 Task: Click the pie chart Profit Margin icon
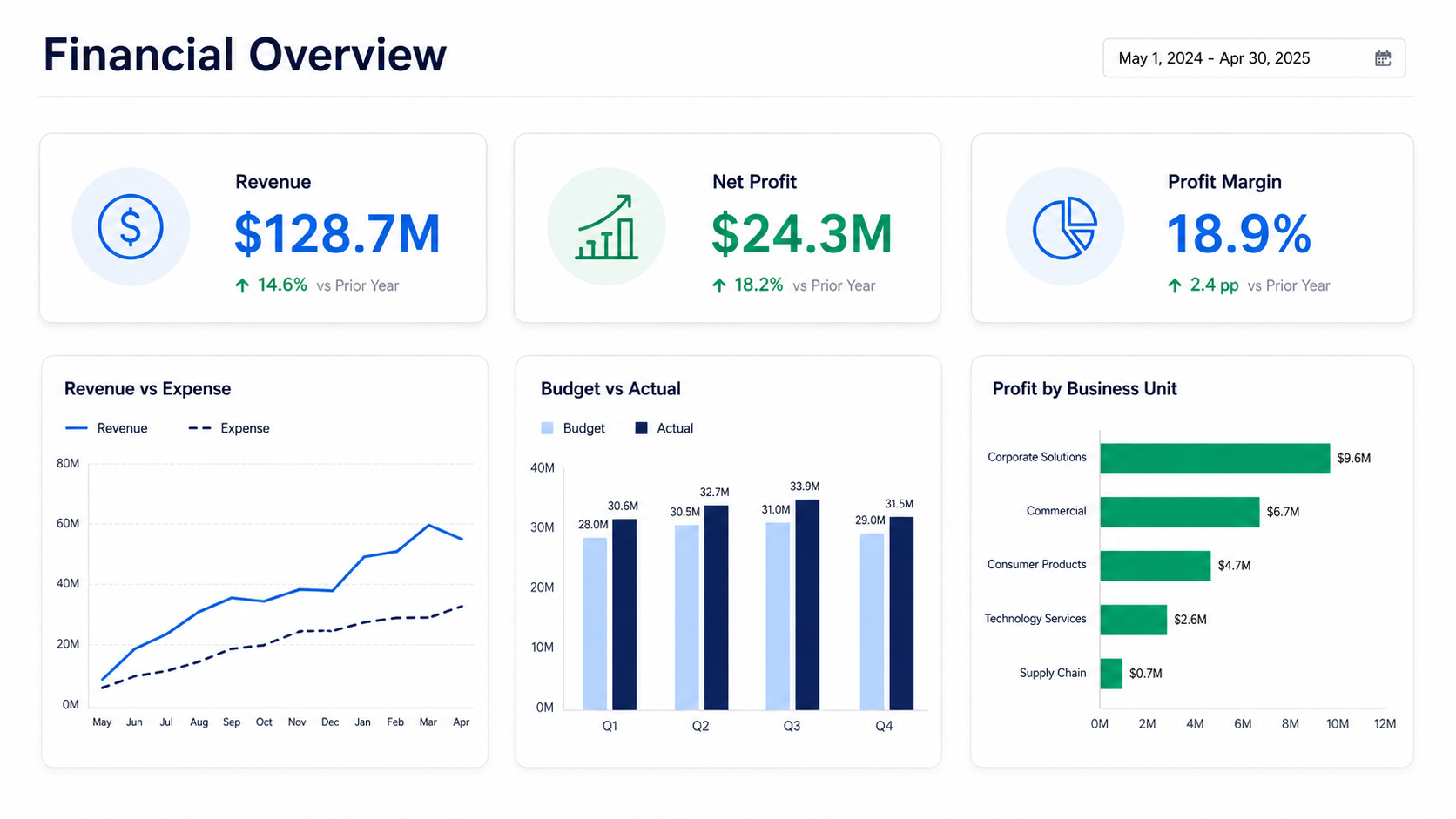[x=1064, y=227]
